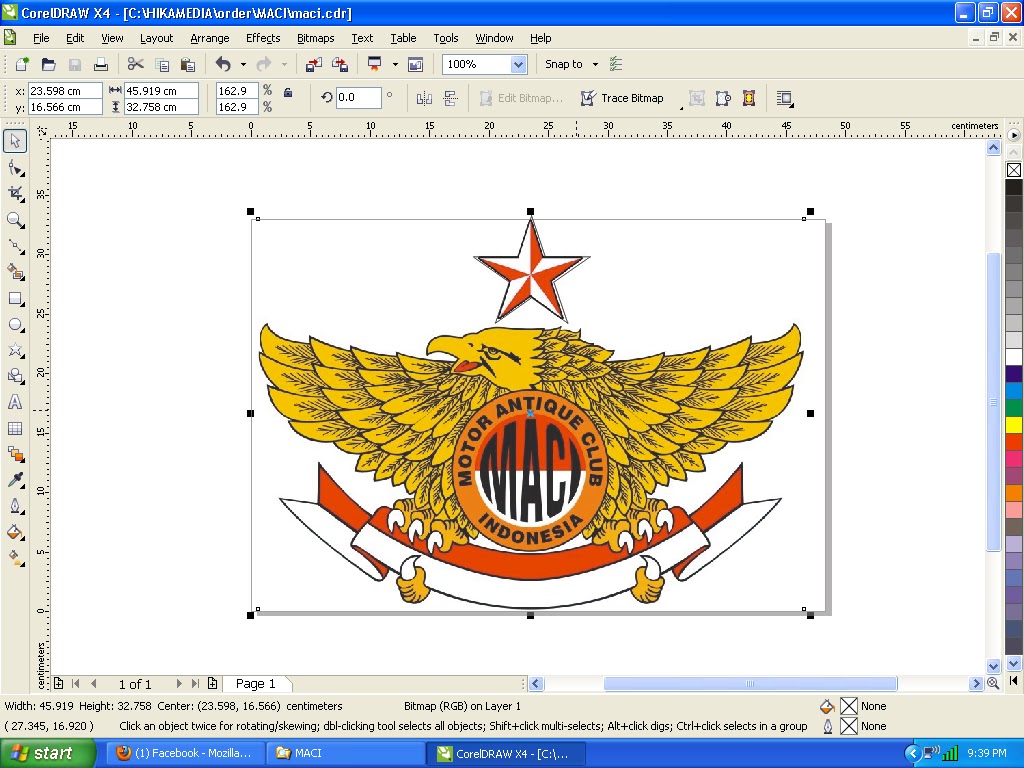Select the Shape tool in toolbox
This screenshot has height=768, width=1024.
15,168
